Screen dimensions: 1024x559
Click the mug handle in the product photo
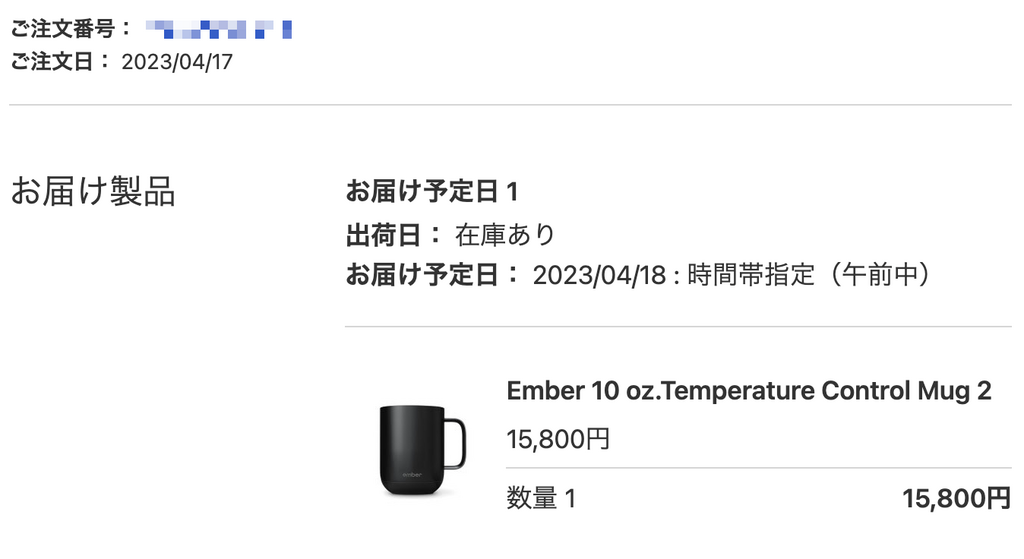coord(455,445)
